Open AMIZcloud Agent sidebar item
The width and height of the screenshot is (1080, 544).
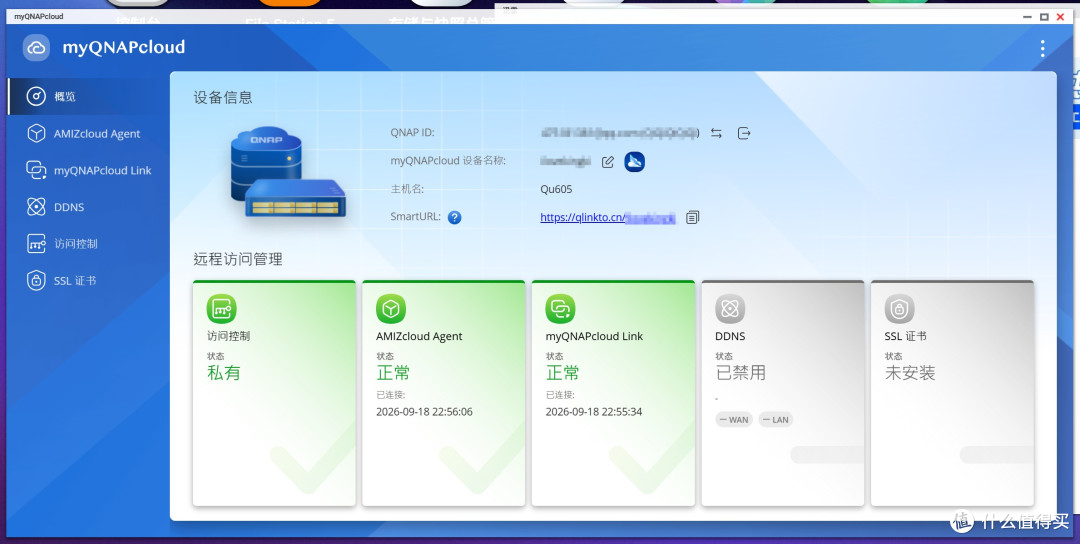(89, 134)
